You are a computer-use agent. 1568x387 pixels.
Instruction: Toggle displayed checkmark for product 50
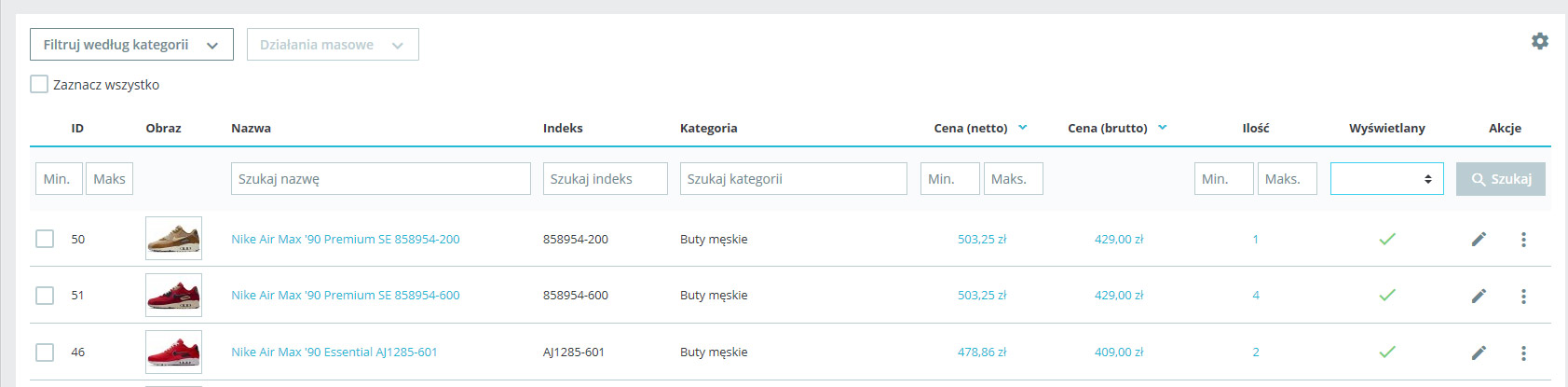1387,239
